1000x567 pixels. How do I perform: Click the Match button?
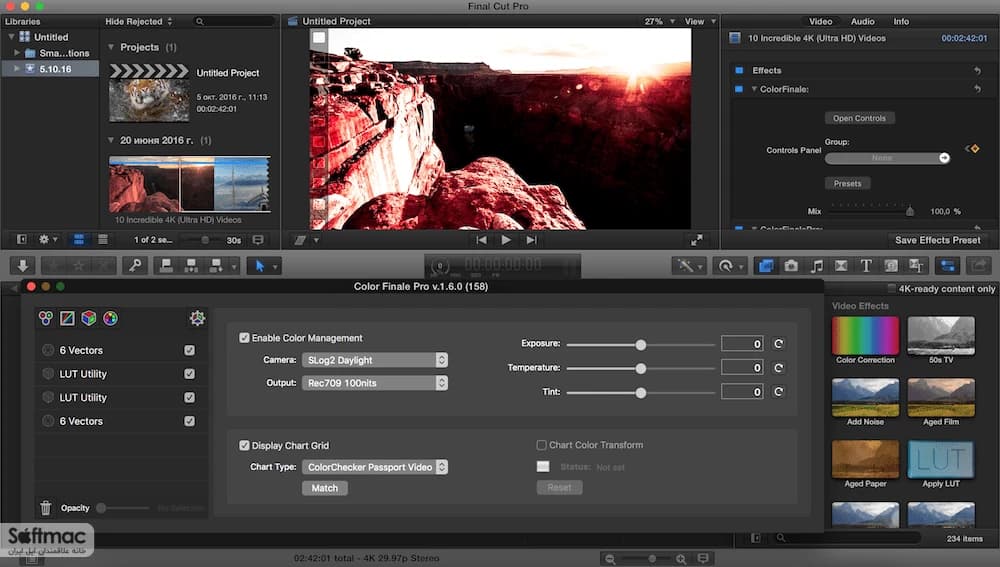(325, 488)
